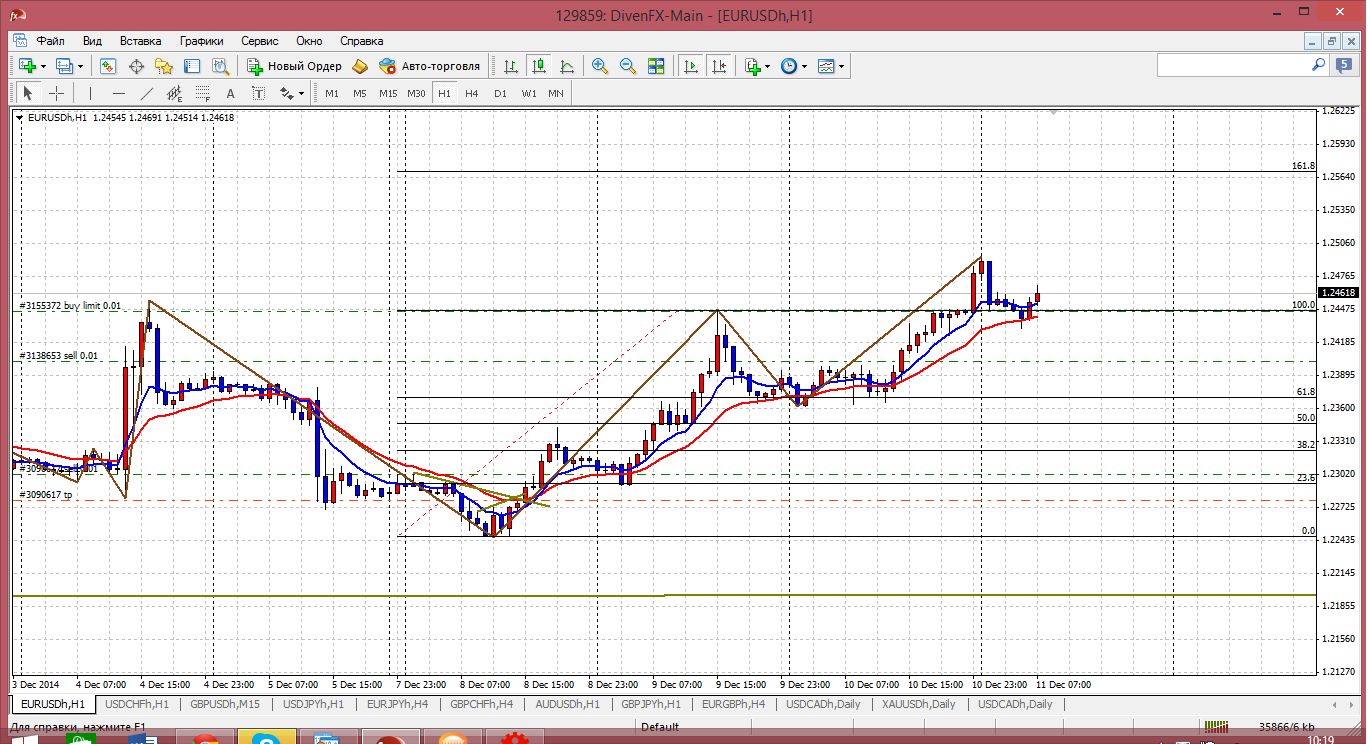Select the crosshair tool
Image resolution: width=1369 pixels, height=744 pixels.
[57, 93]
